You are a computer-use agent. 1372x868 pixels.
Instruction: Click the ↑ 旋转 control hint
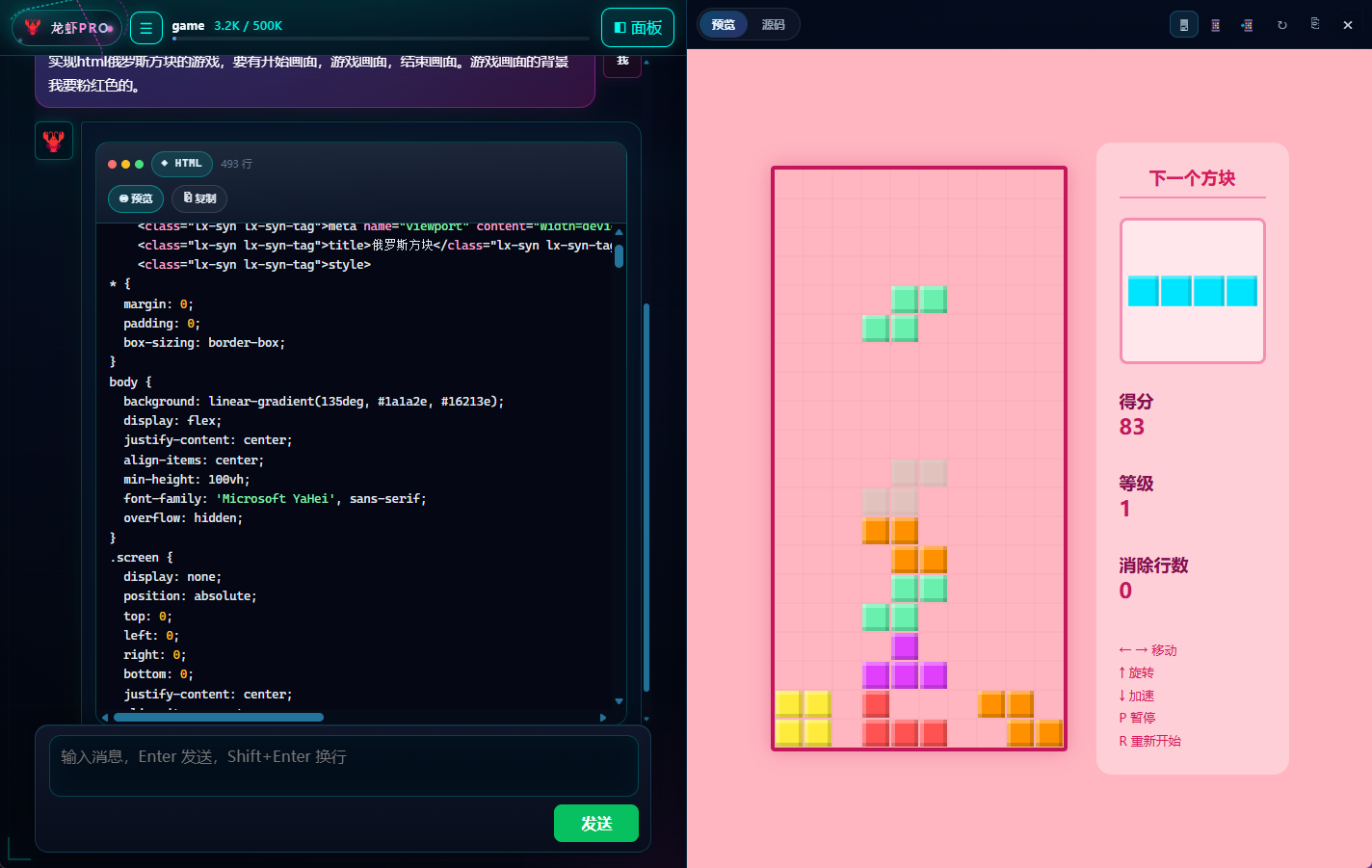[x=1137, y=672]
